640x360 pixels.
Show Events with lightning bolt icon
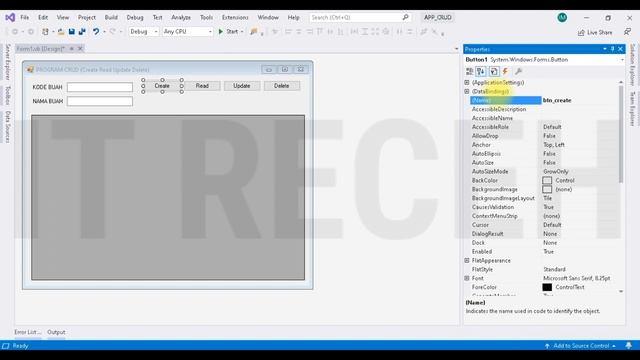point(505,71)
